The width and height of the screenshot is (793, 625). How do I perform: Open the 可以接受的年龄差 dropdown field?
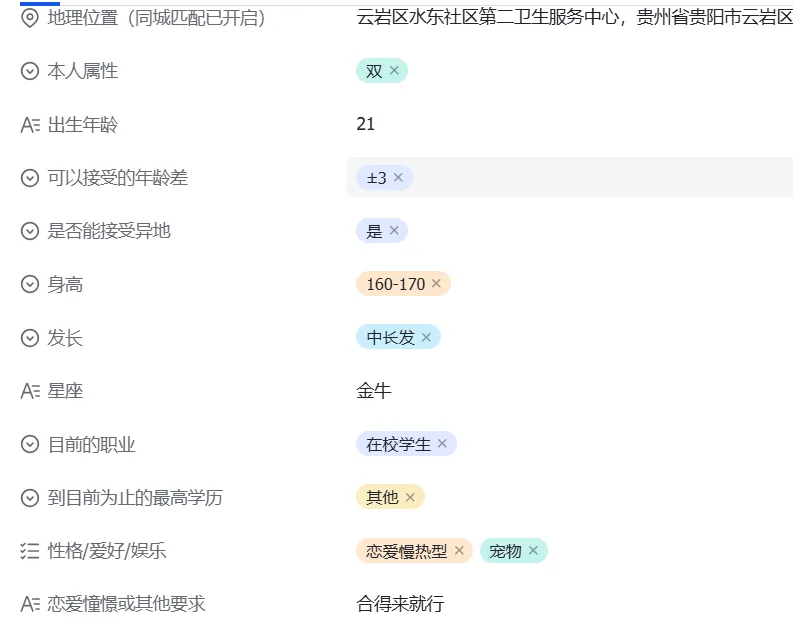pos(600,178)
